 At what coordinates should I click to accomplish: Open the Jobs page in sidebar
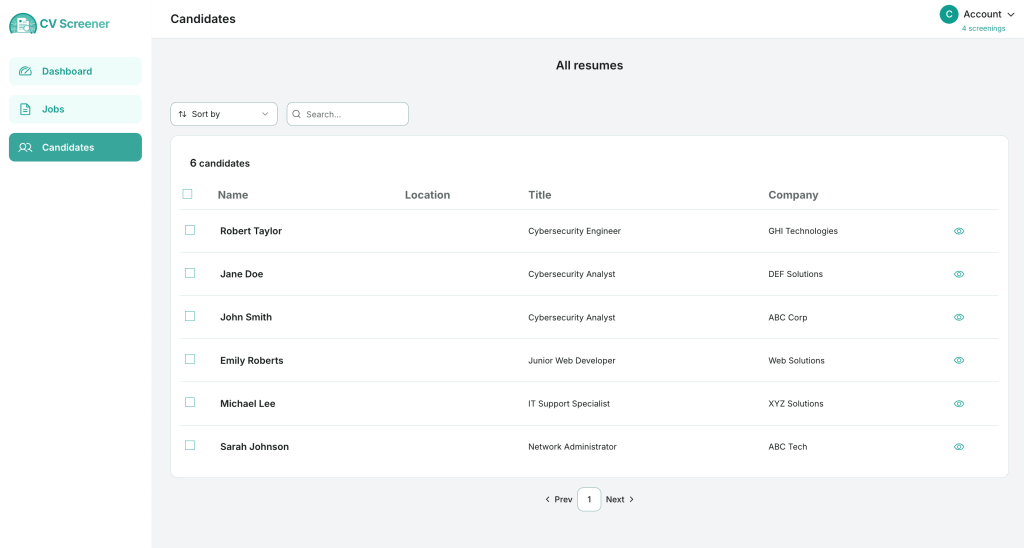75,109
